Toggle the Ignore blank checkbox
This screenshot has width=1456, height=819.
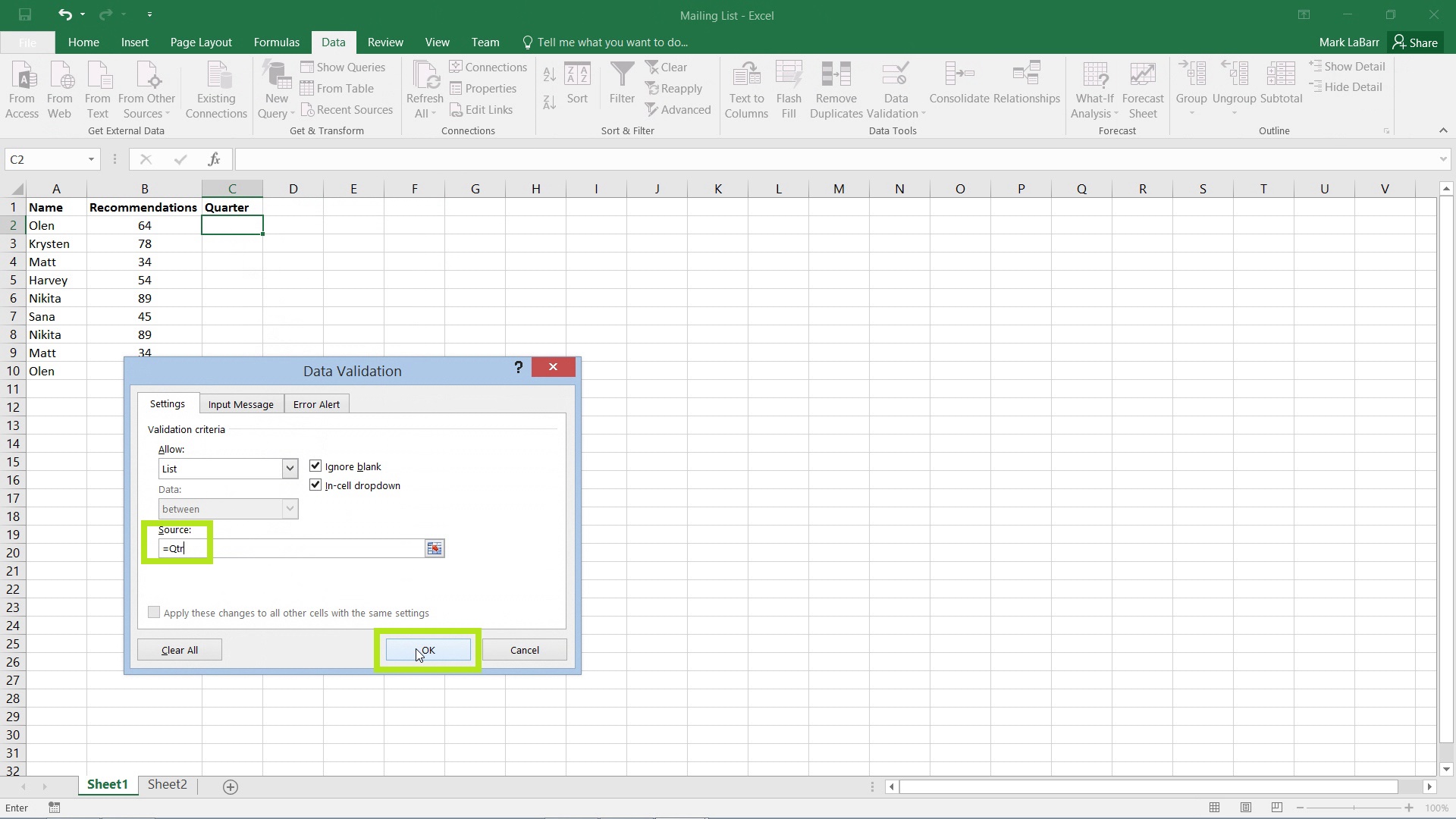click(x=315, y=466)
